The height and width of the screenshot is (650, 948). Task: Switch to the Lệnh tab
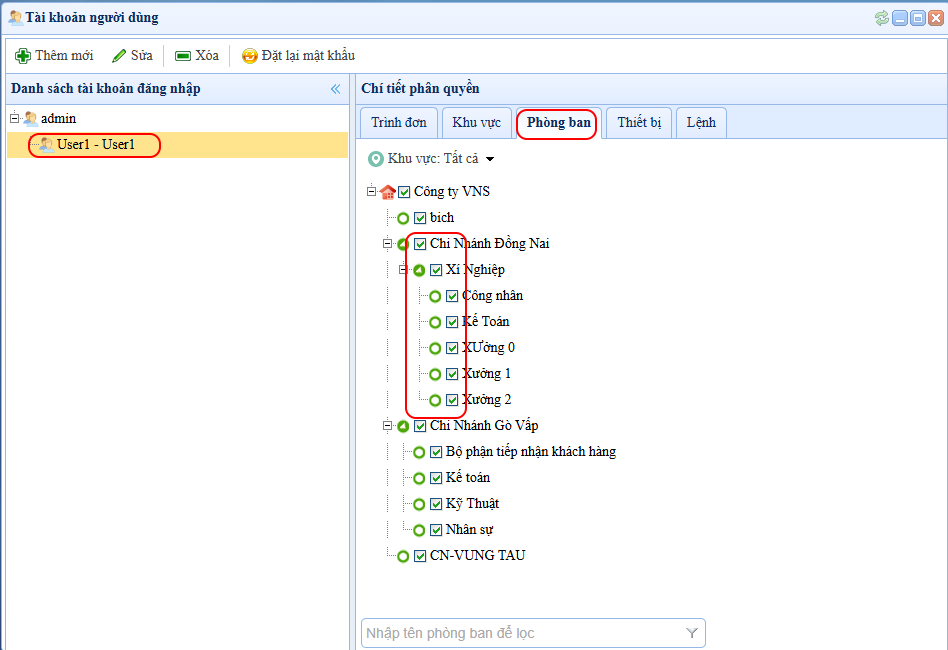[x=701, y=123]
